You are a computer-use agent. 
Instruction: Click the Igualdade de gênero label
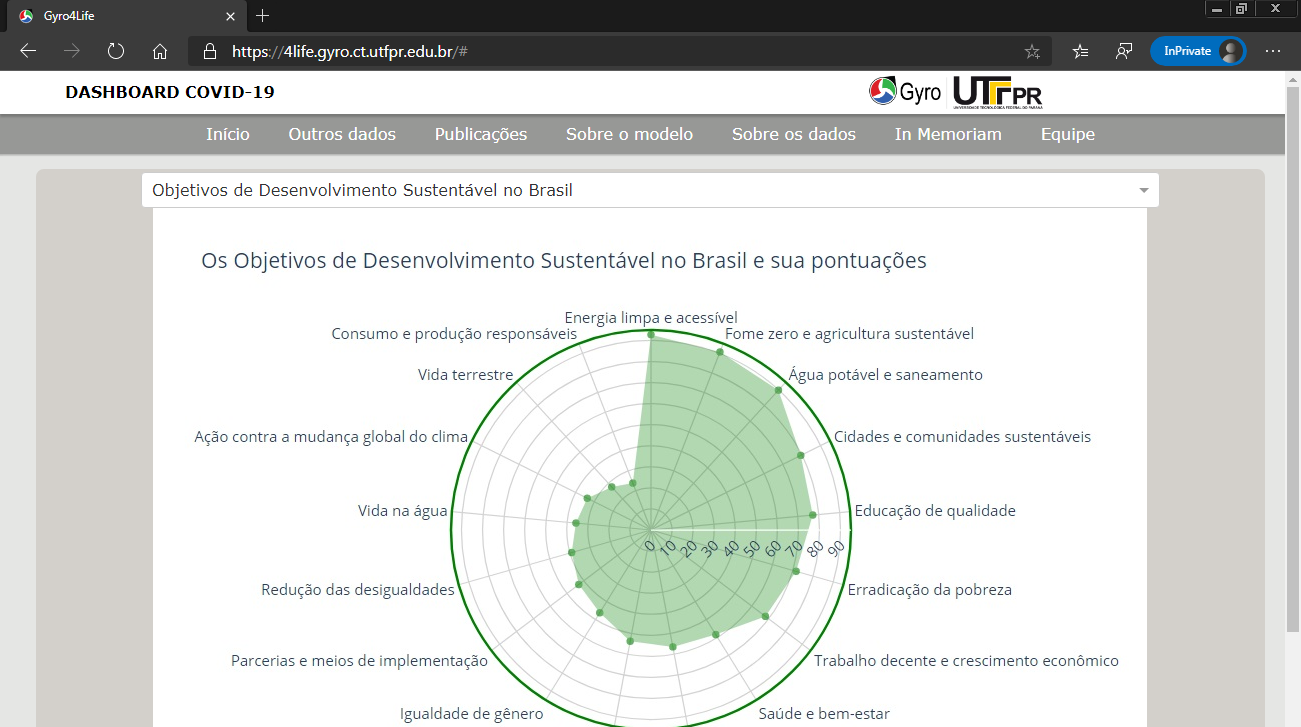coord(472,714)
